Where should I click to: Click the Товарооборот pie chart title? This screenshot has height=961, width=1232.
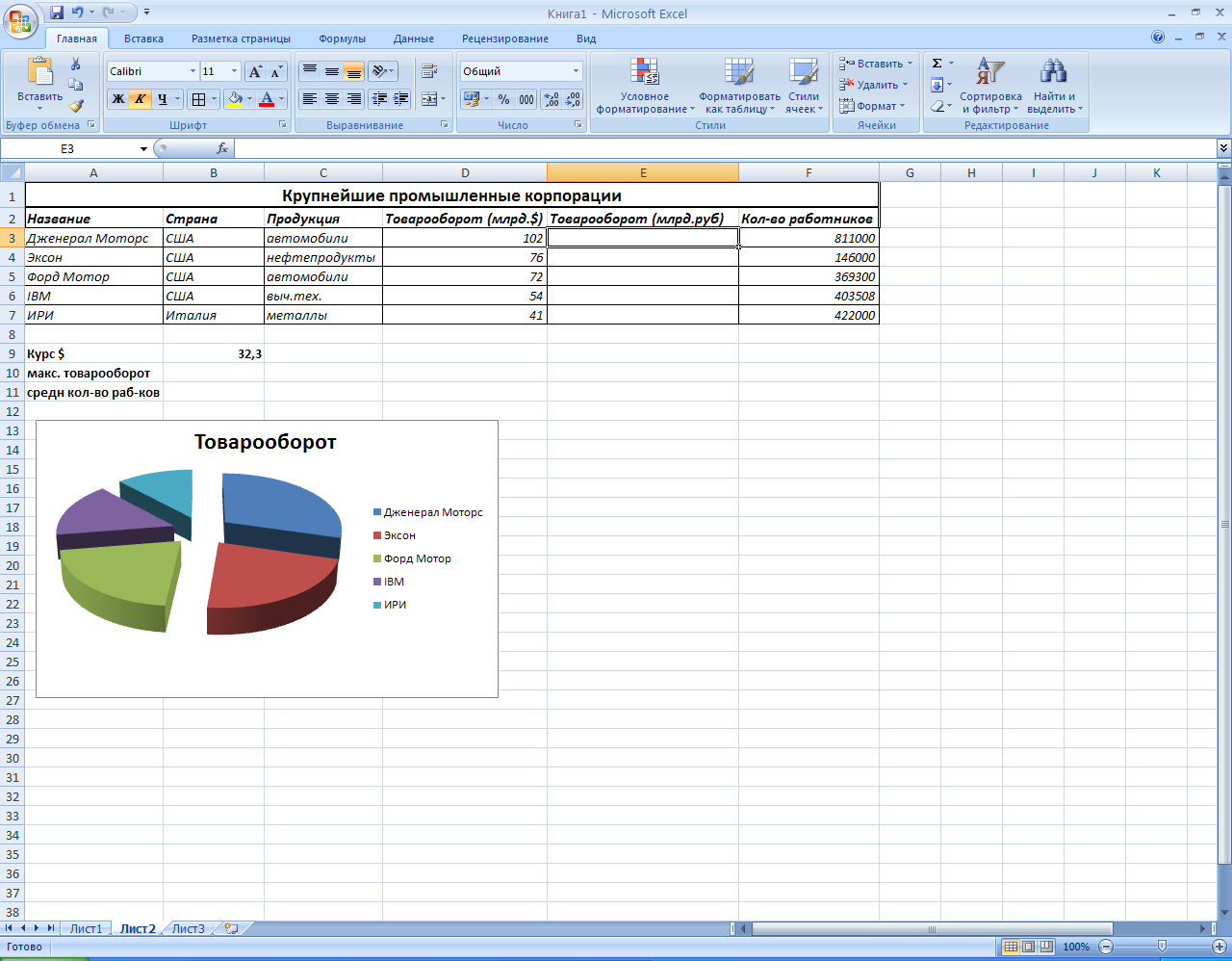pos(266,442)
